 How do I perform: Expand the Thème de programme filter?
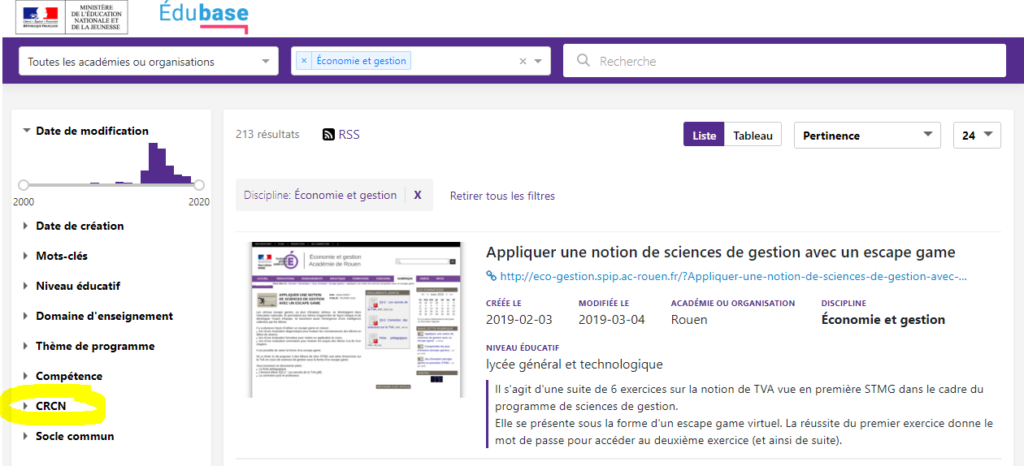[x=88, y=346]
